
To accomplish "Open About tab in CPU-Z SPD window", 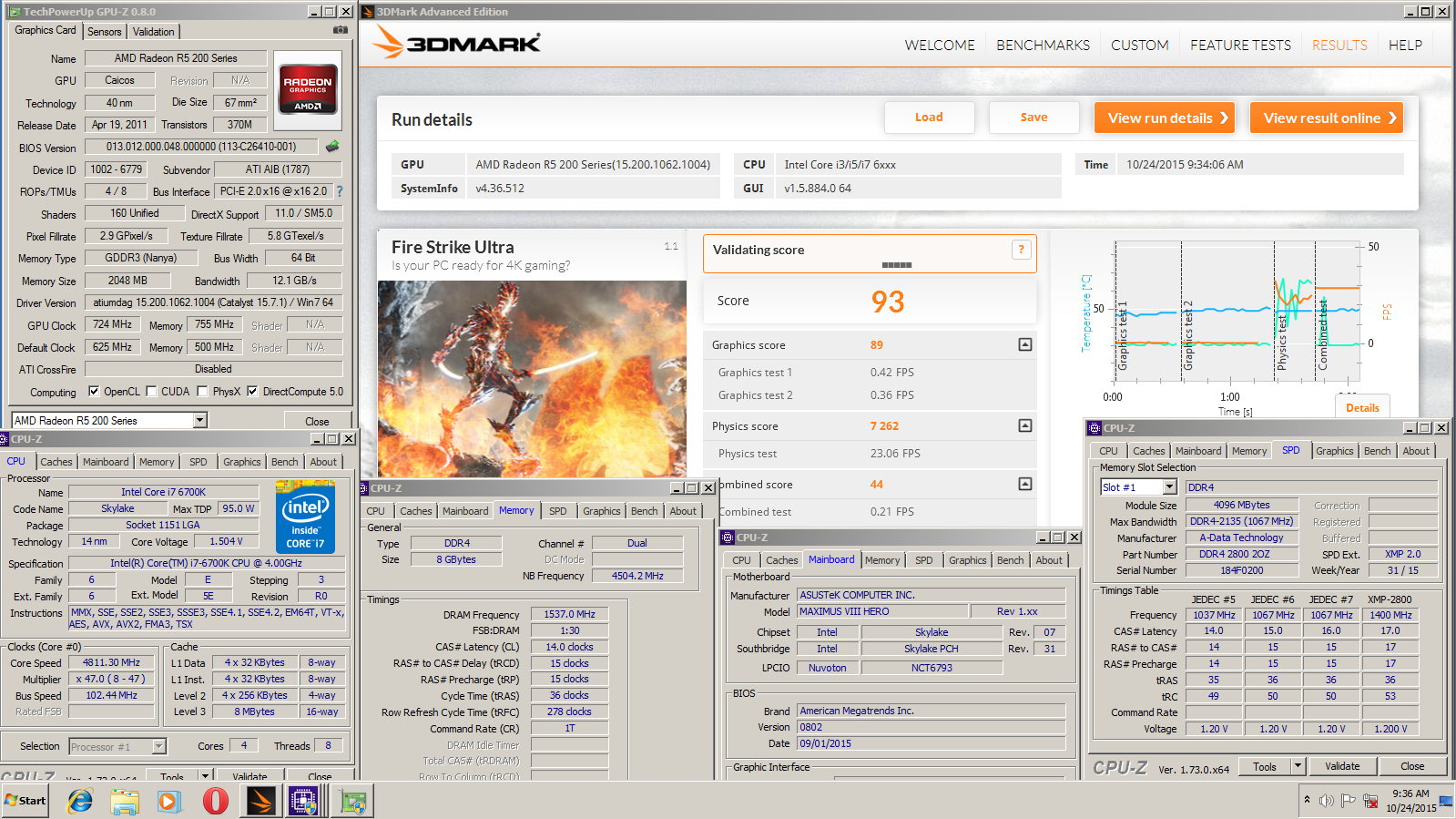I will [x=1415, y=451].
